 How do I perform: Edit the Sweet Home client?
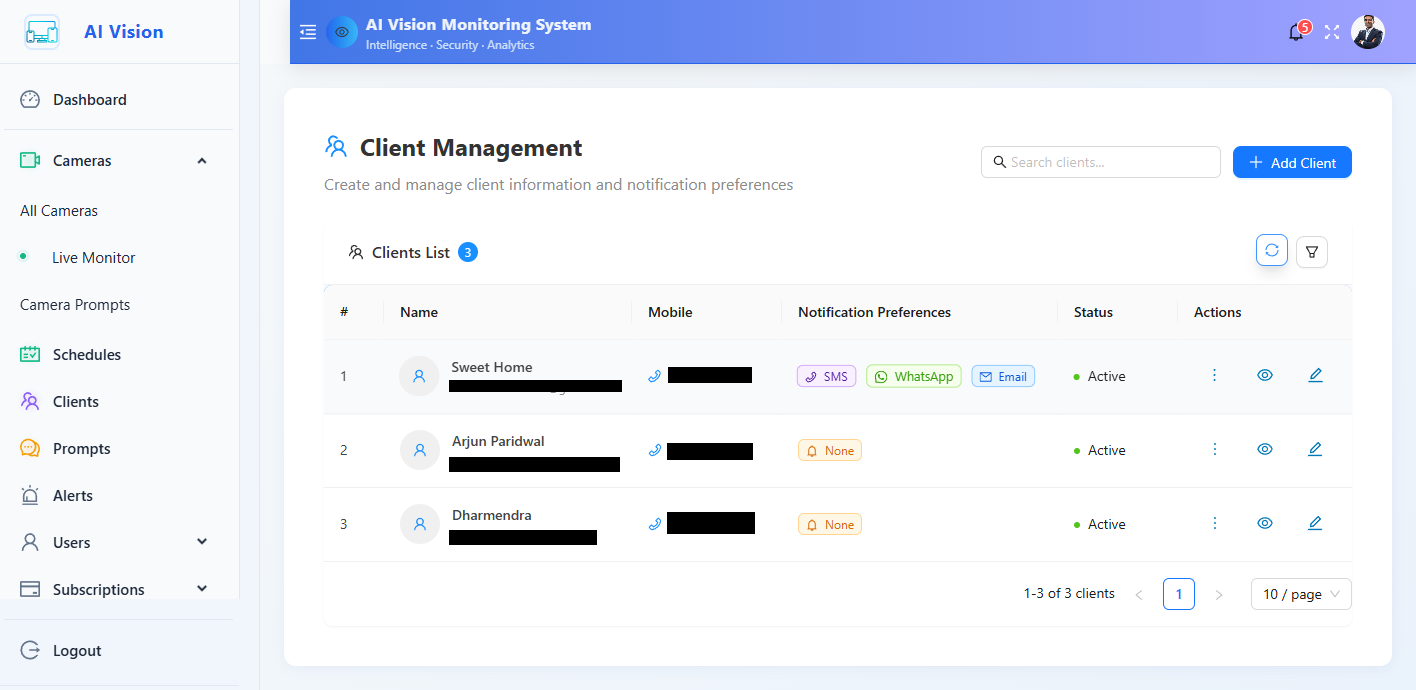[x=1315, y=376]
